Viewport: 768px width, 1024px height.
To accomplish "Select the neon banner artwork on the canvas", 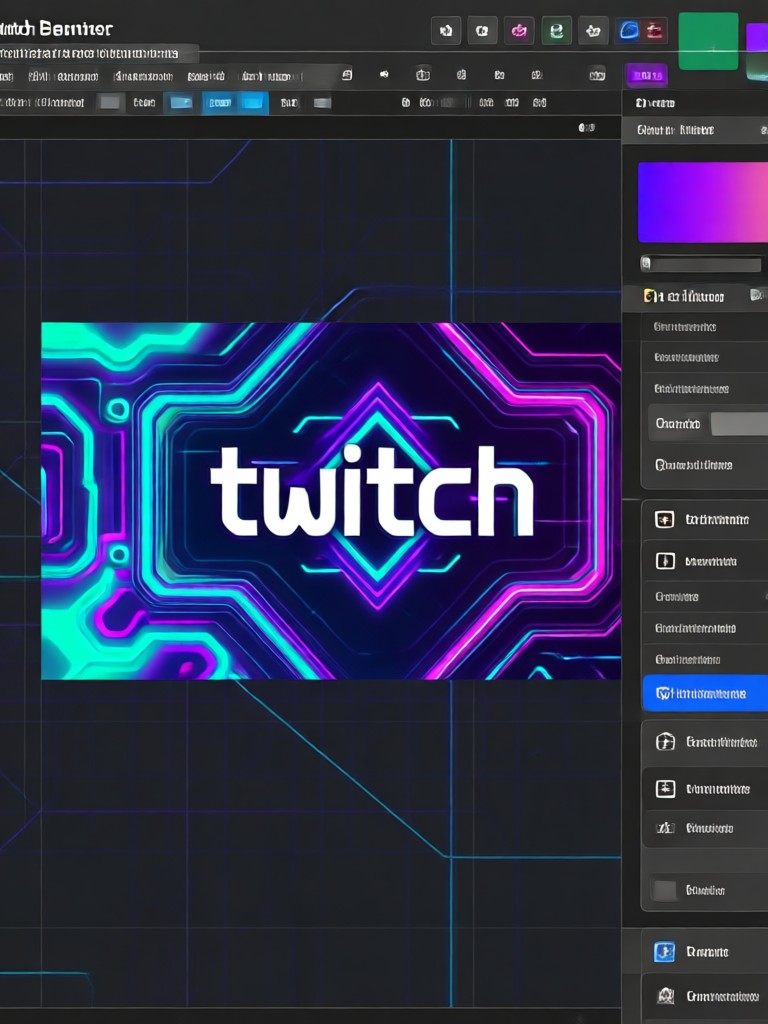I will pos(331,501).
